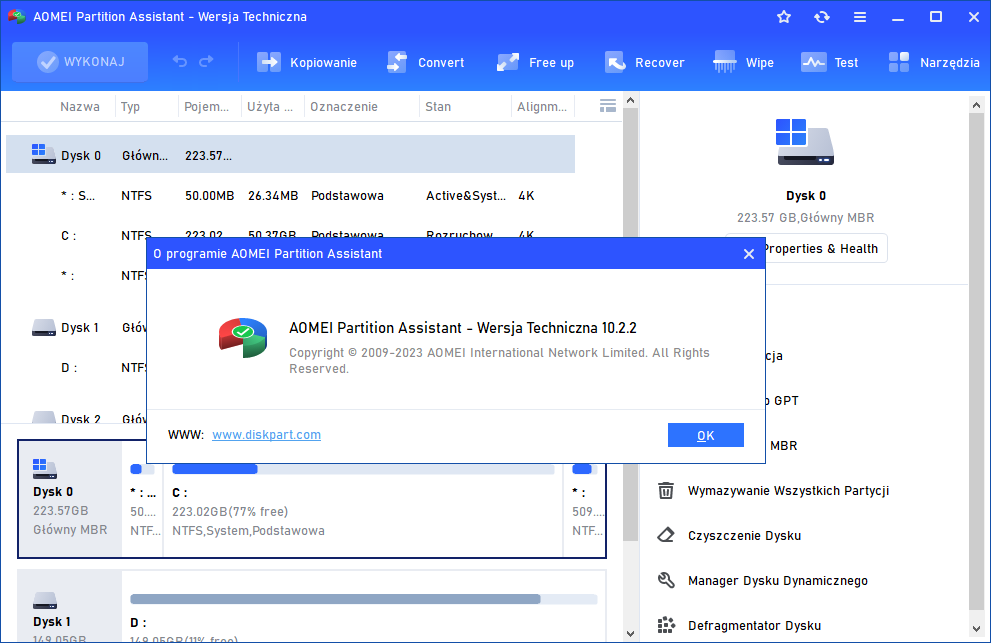Select Wymazywanie Wszystkich Partycji
The image size is (991, 643).
[788, 491]
